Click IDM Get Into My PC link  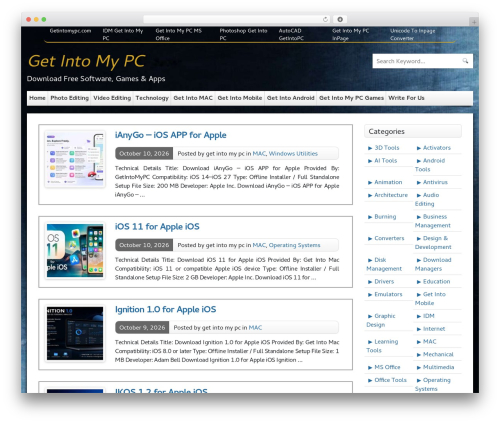(x=123, y=34)
